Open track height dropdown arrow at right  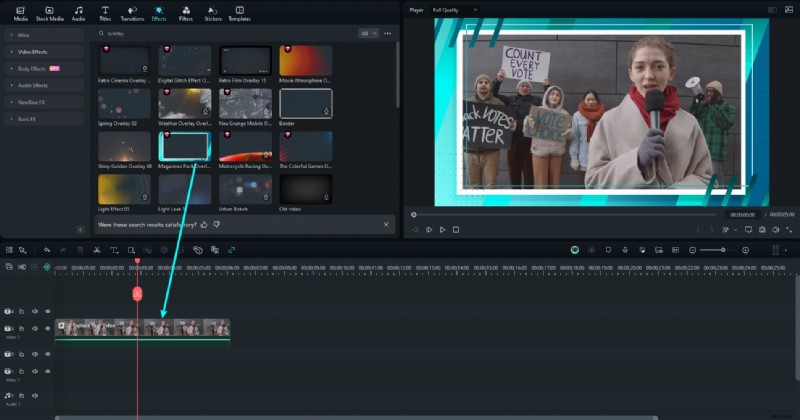coord(786,250)
